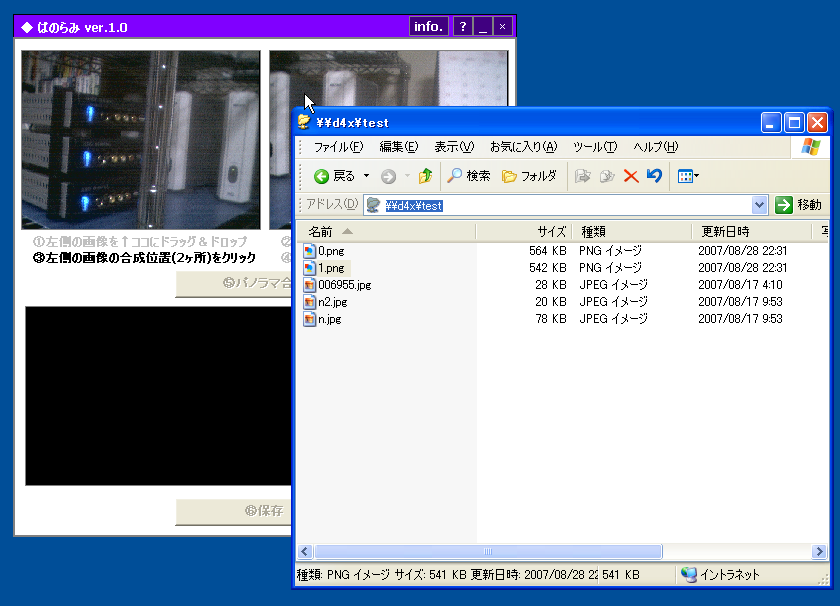
Task: Open the ファイル(F) menu
Action: coord(338,147)
